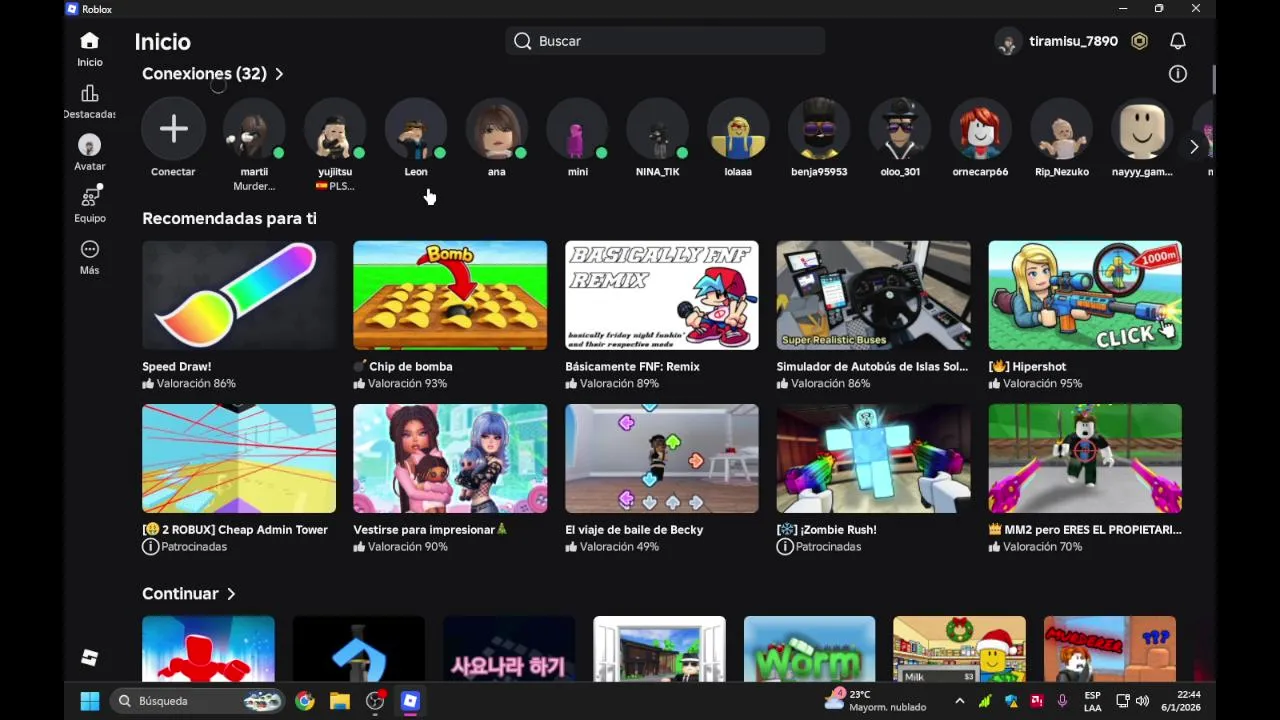
Task: Open MM2 pero ERES EL PROPIETARI... thumbnail
Action: pos(1085,458)
